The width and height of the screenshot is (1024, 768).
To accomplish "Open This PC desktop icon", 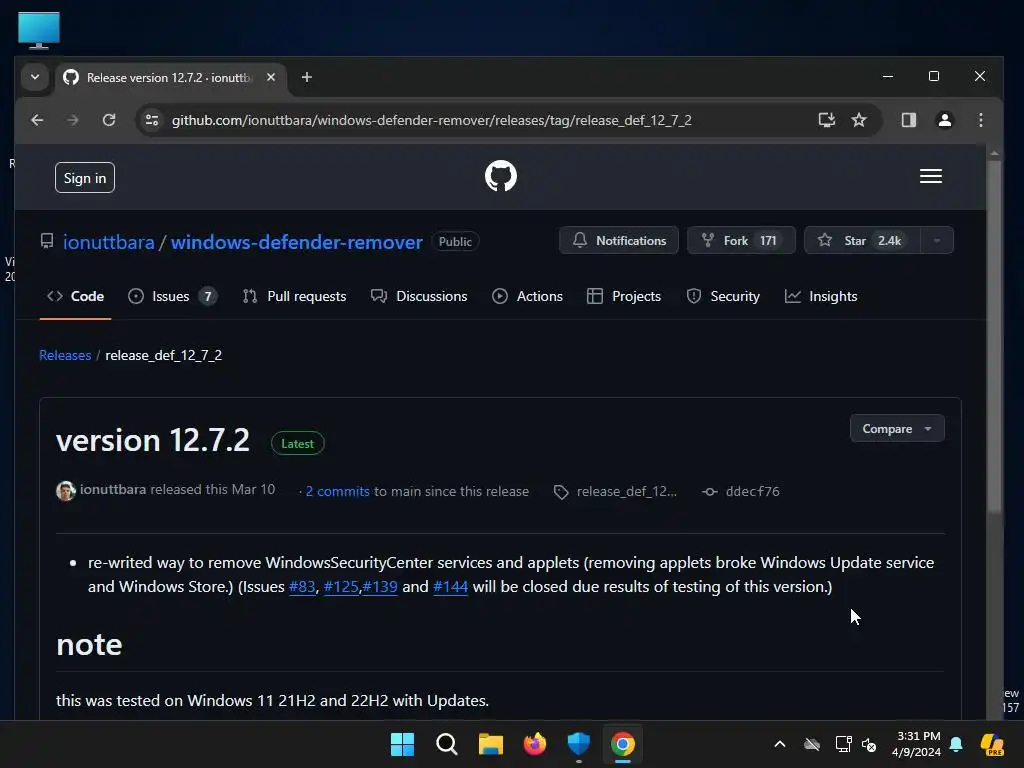I will coord(39,30).
